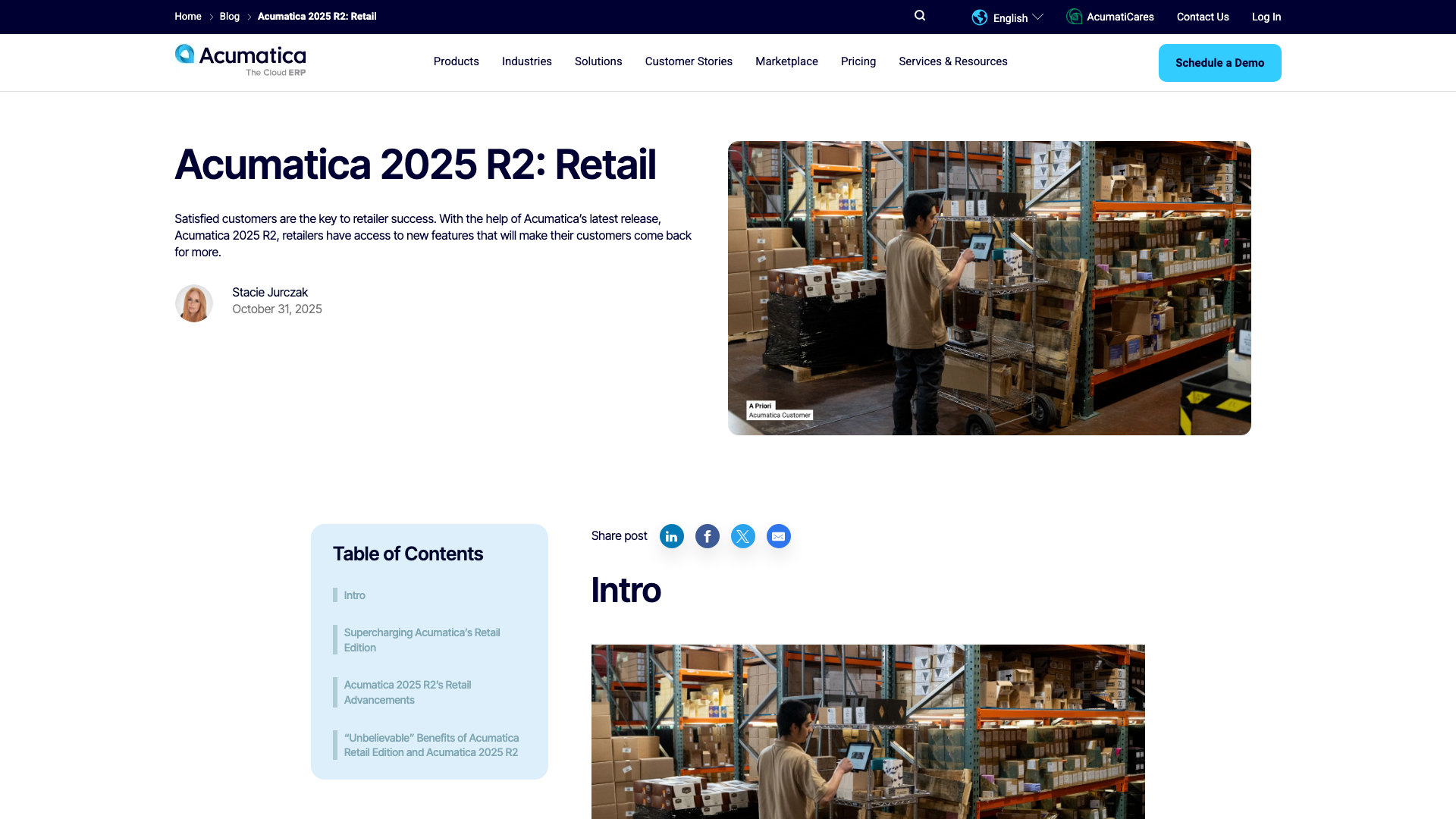Click the Acumatica 2025 R2: Retail breadcrumb
Image resolution: width=1456 pixels, height=819 pixels.
(x=317, y=16)
